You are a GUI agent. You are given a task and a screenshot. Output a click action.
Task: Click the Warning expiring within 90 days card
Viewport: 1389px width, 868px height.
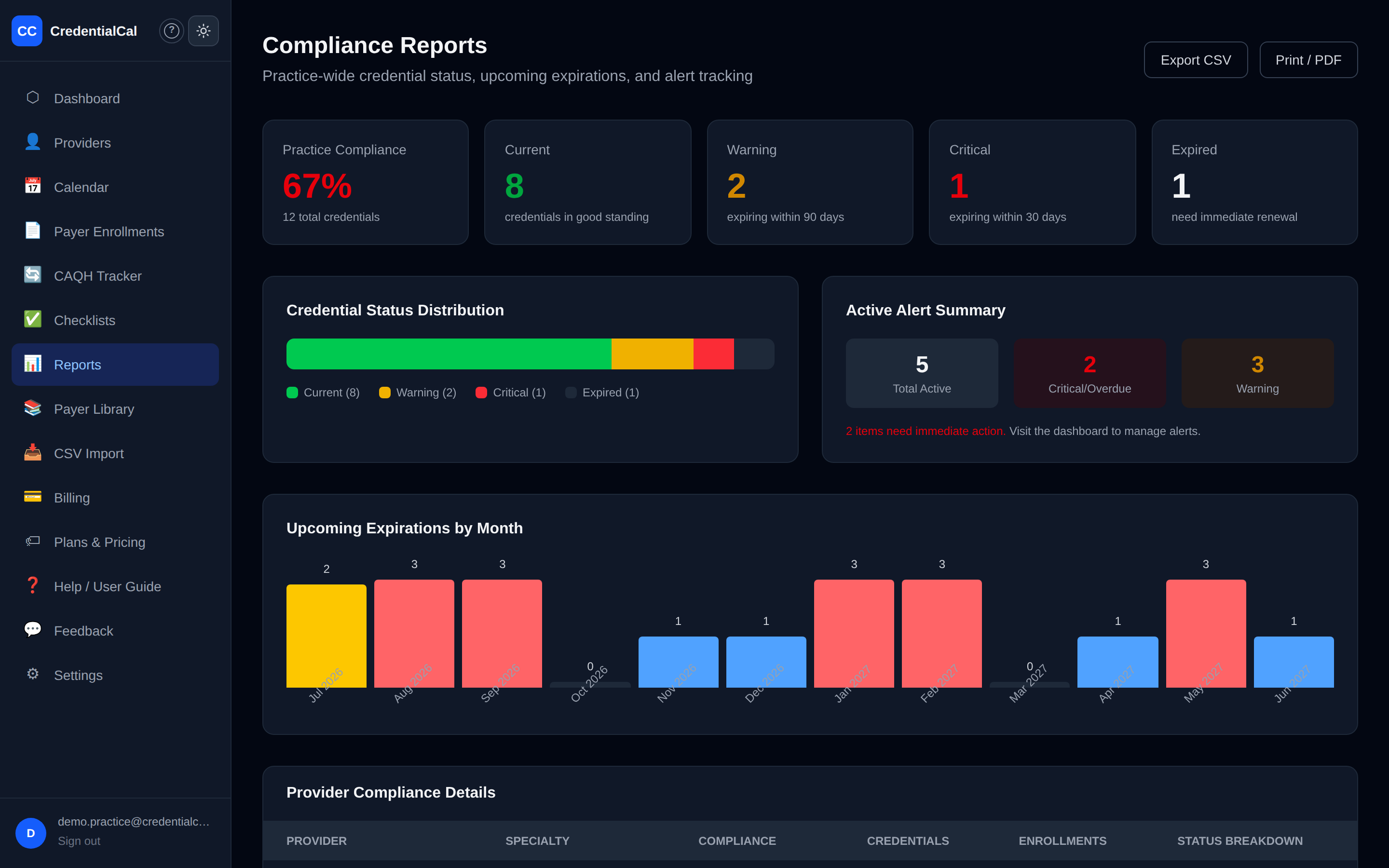[810, 183]
